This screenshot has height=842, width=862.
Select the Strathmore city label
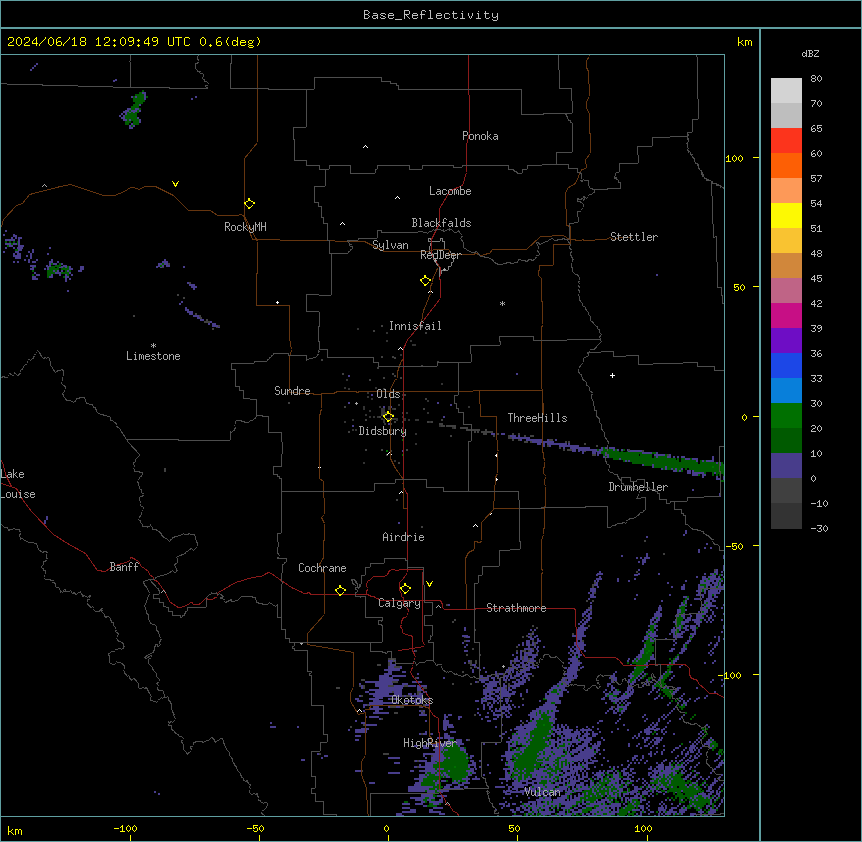pos(516,608)
